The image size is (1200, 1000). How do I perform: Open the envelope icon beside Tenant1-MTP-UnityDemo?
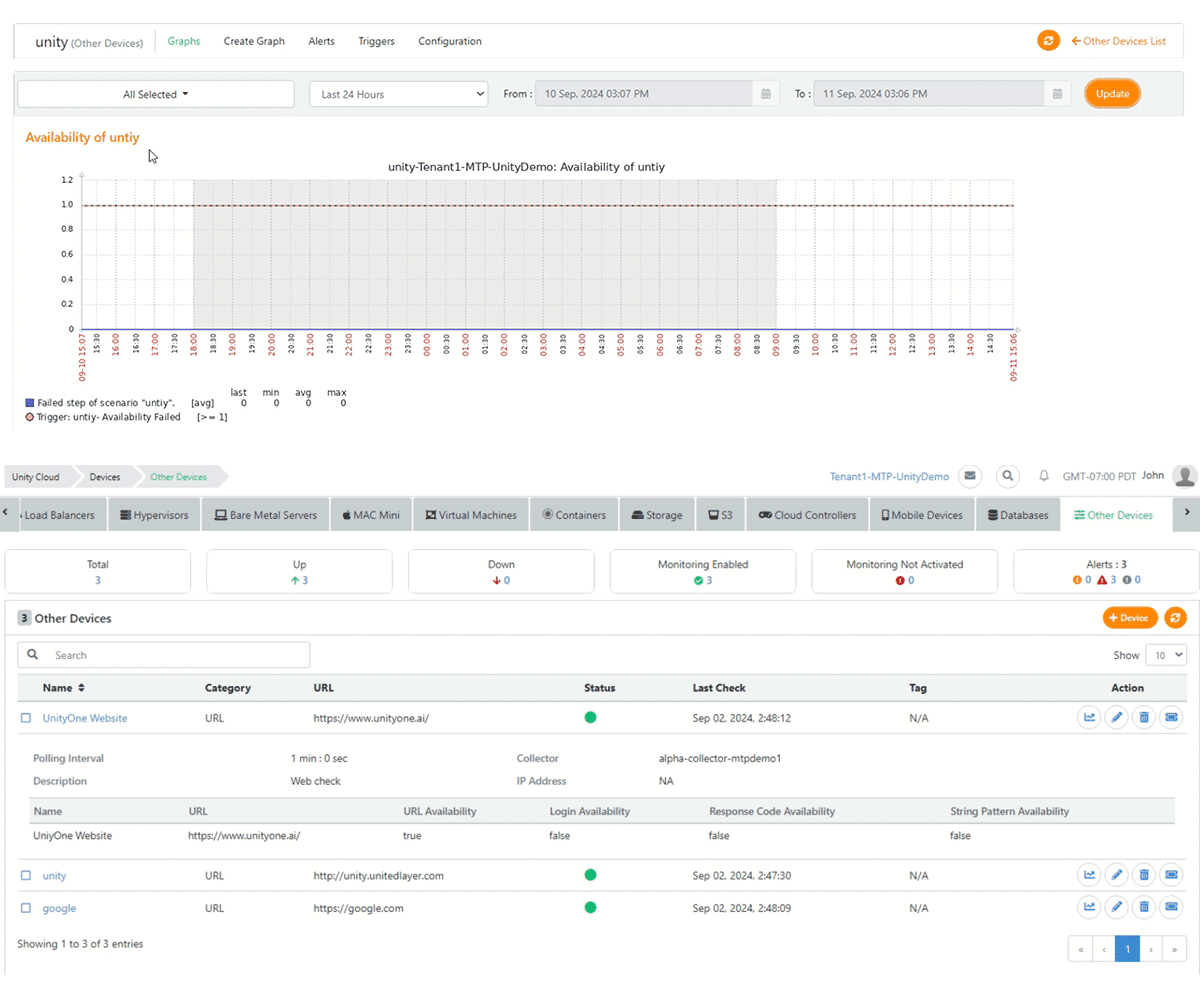tap(970, 477)
